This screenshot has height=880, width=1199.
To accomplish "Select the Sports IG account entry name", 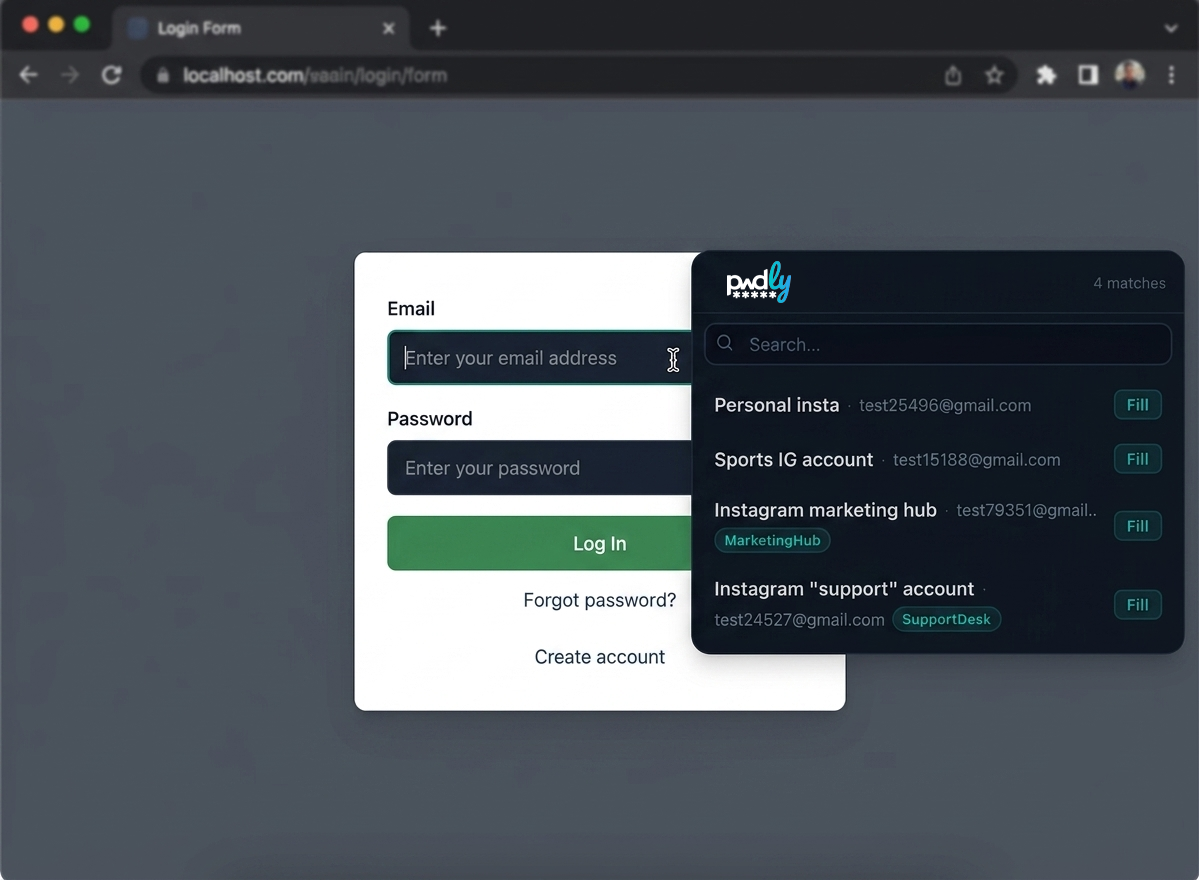I will click(794, 459).
